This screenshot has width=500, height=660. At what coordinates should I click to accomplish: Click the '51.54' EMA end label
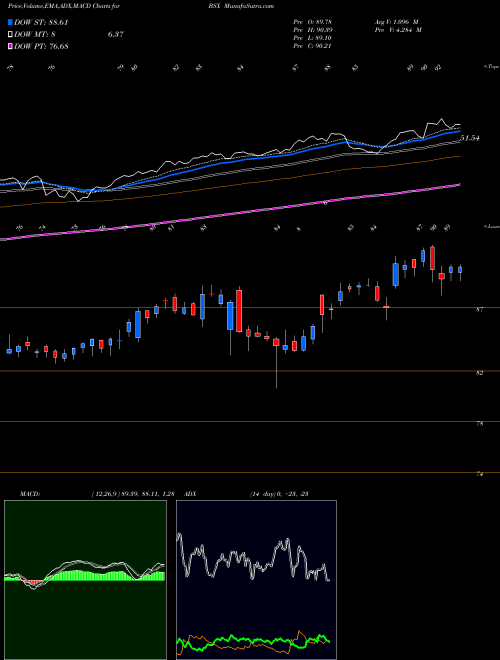[x=470, y=138]
